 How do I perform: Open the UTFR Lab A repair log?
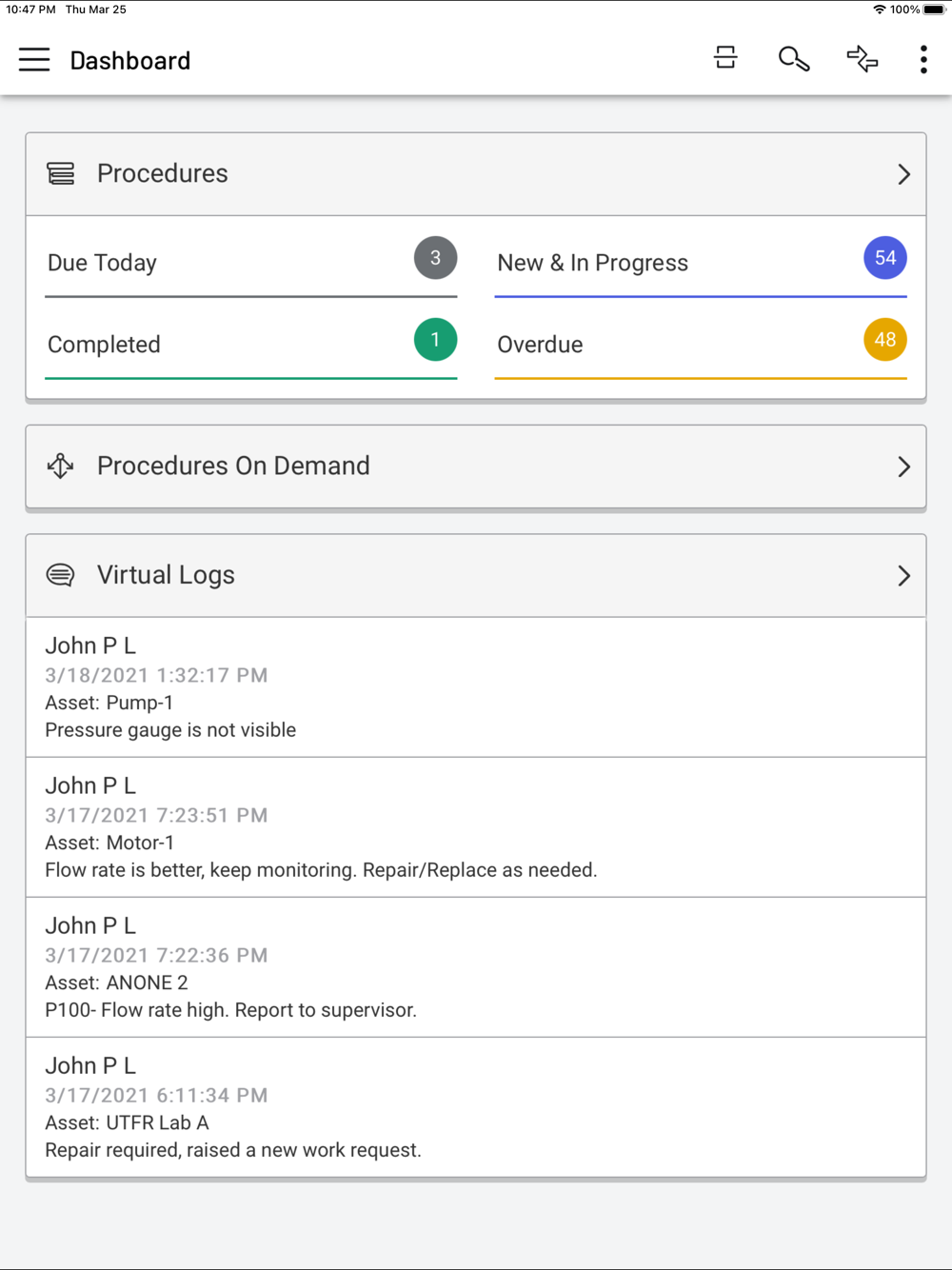[475, 1107]
